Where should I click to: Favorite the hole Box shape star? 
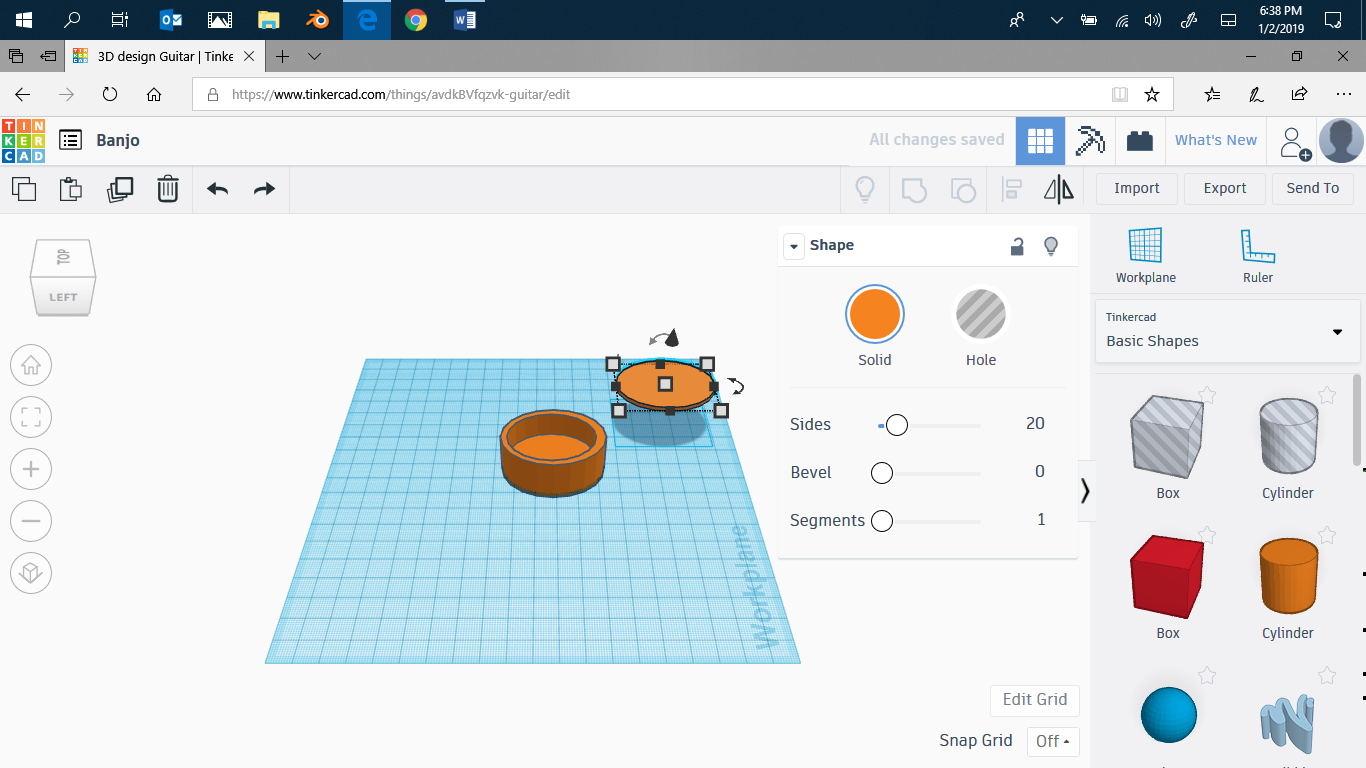point(1207,395)
